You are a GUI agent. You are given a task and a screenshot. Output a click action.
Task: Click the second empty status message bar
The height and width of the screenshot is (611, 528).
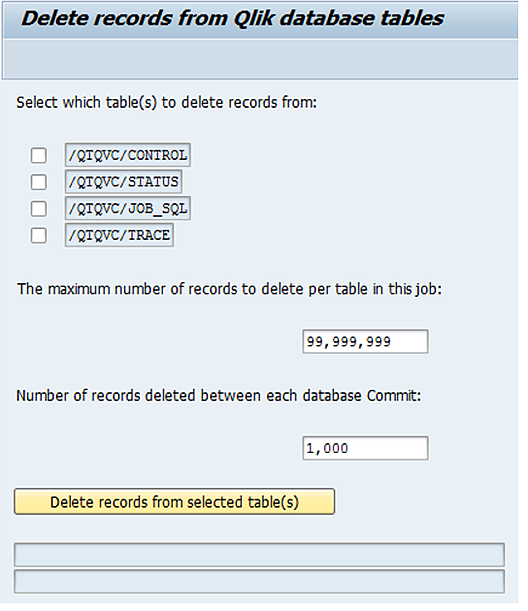point(260,581)
